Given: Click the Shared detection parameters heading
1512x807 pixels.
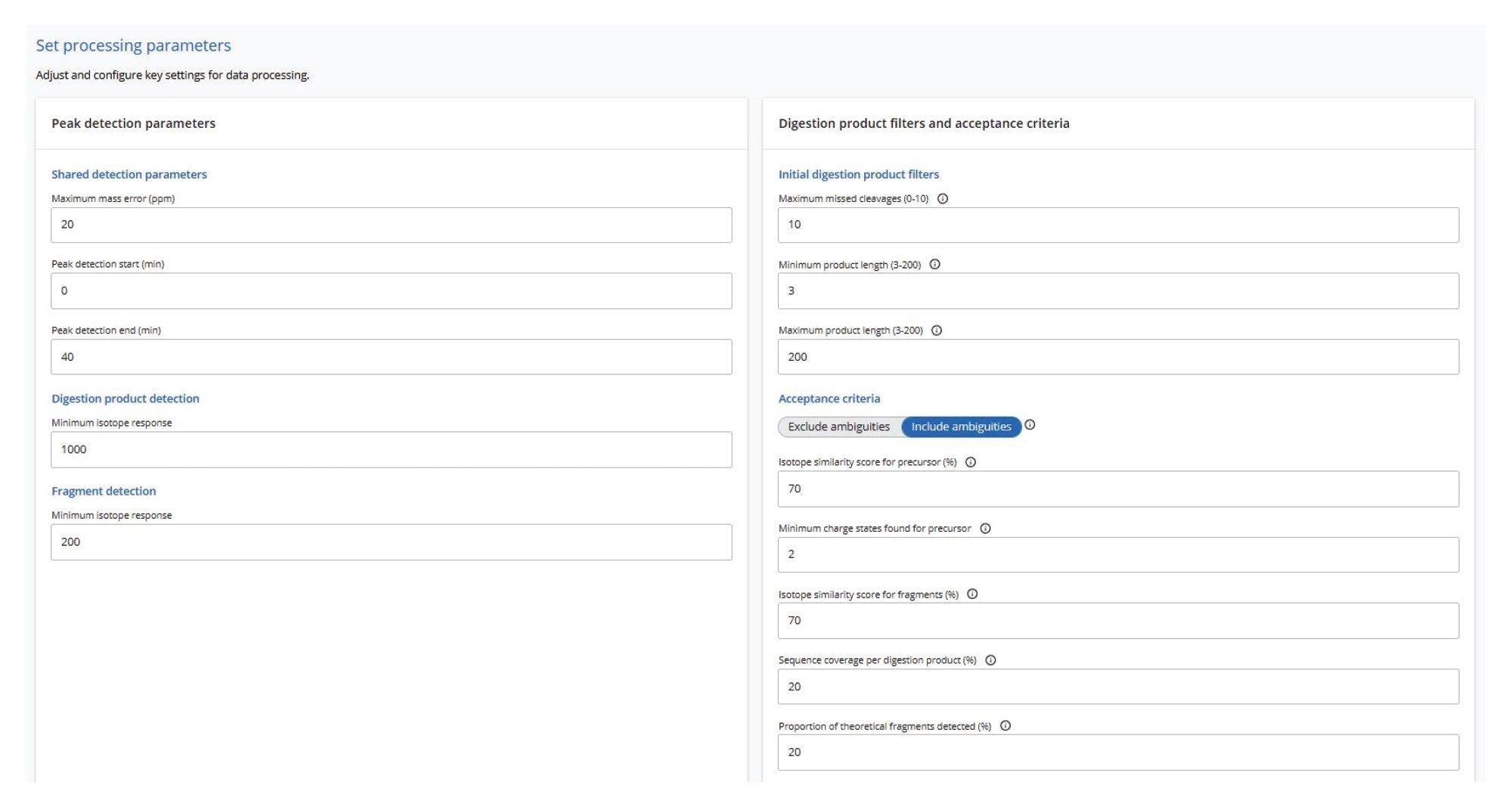Looking at the screenshot, I should 129,174.
